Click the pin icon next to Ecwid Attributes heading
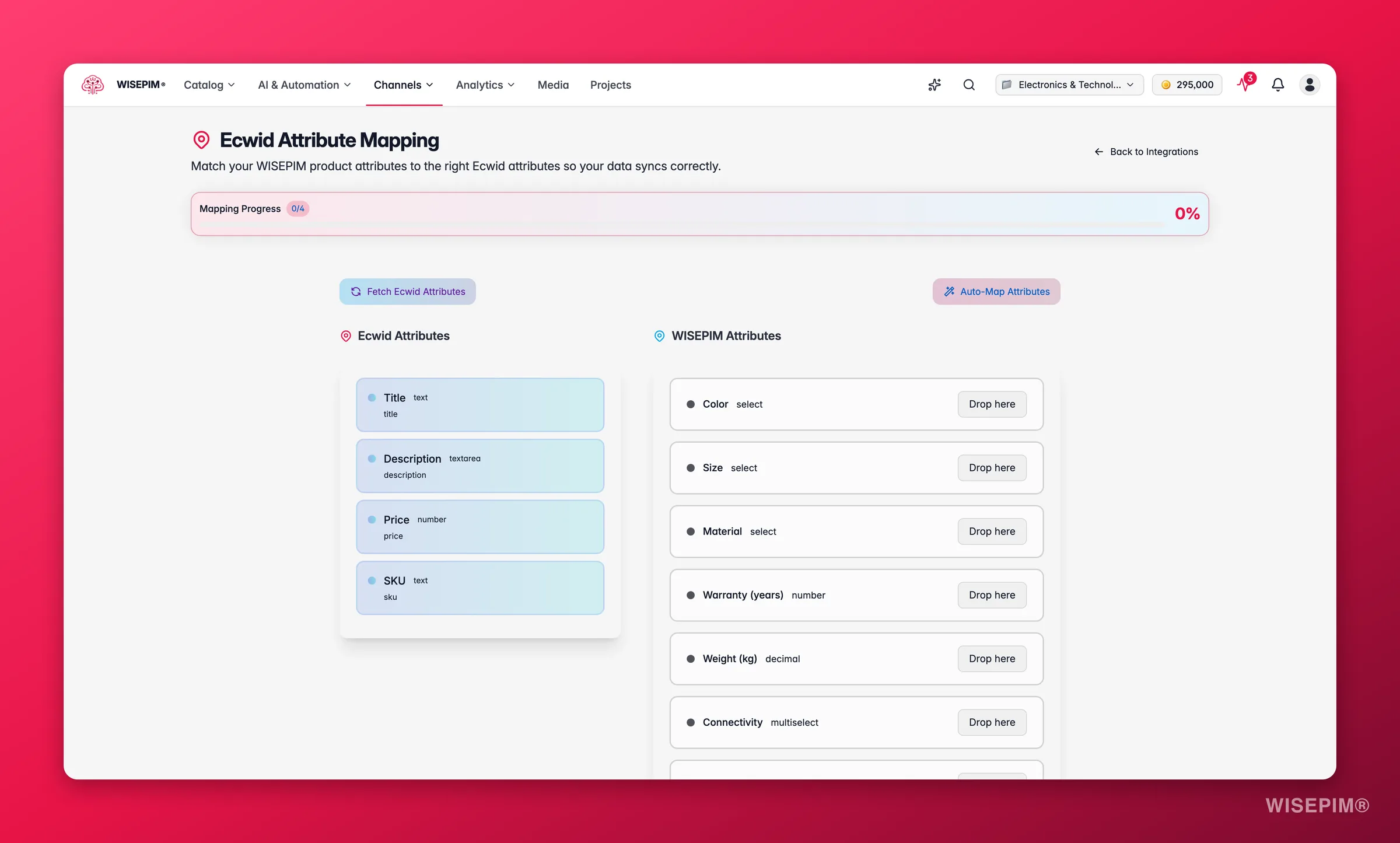This screenshot has height=843, width=1400. coord(346,336)
